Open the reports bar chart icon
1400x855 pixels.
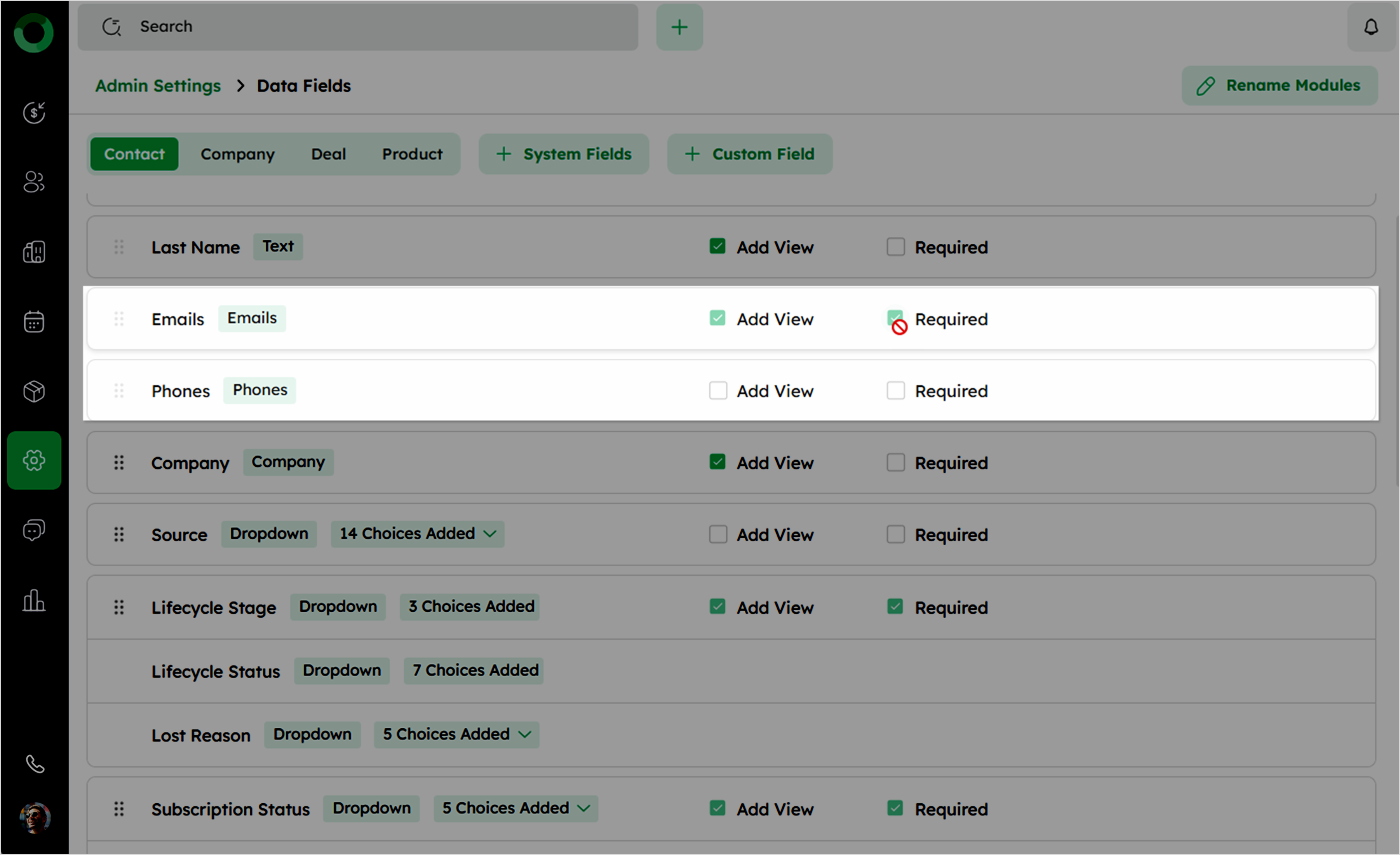[34, 600]
